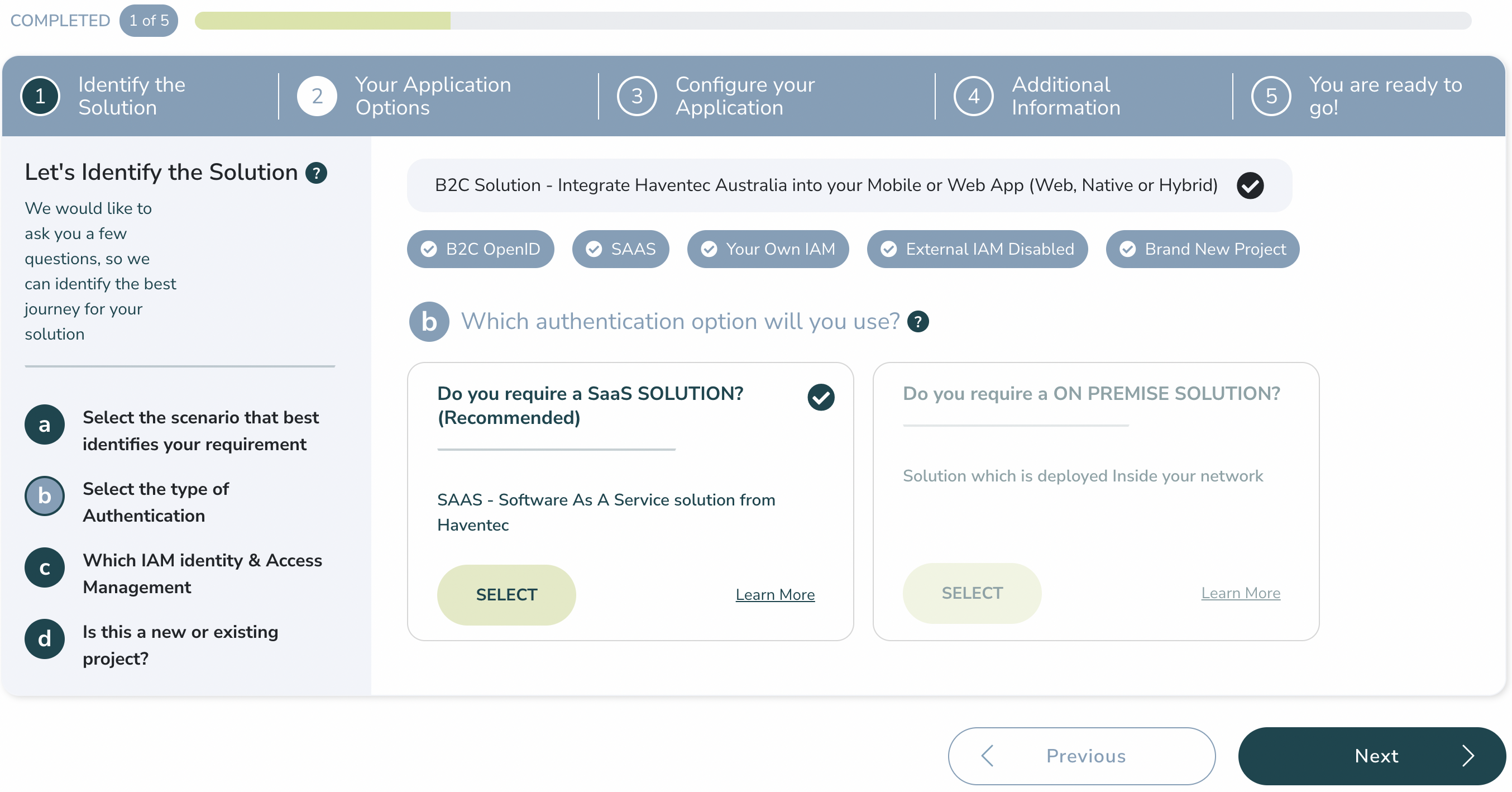Open 'Identify the Solution' step tab
This screenshot has width=1512, height=792.
(x=131, y=96)
